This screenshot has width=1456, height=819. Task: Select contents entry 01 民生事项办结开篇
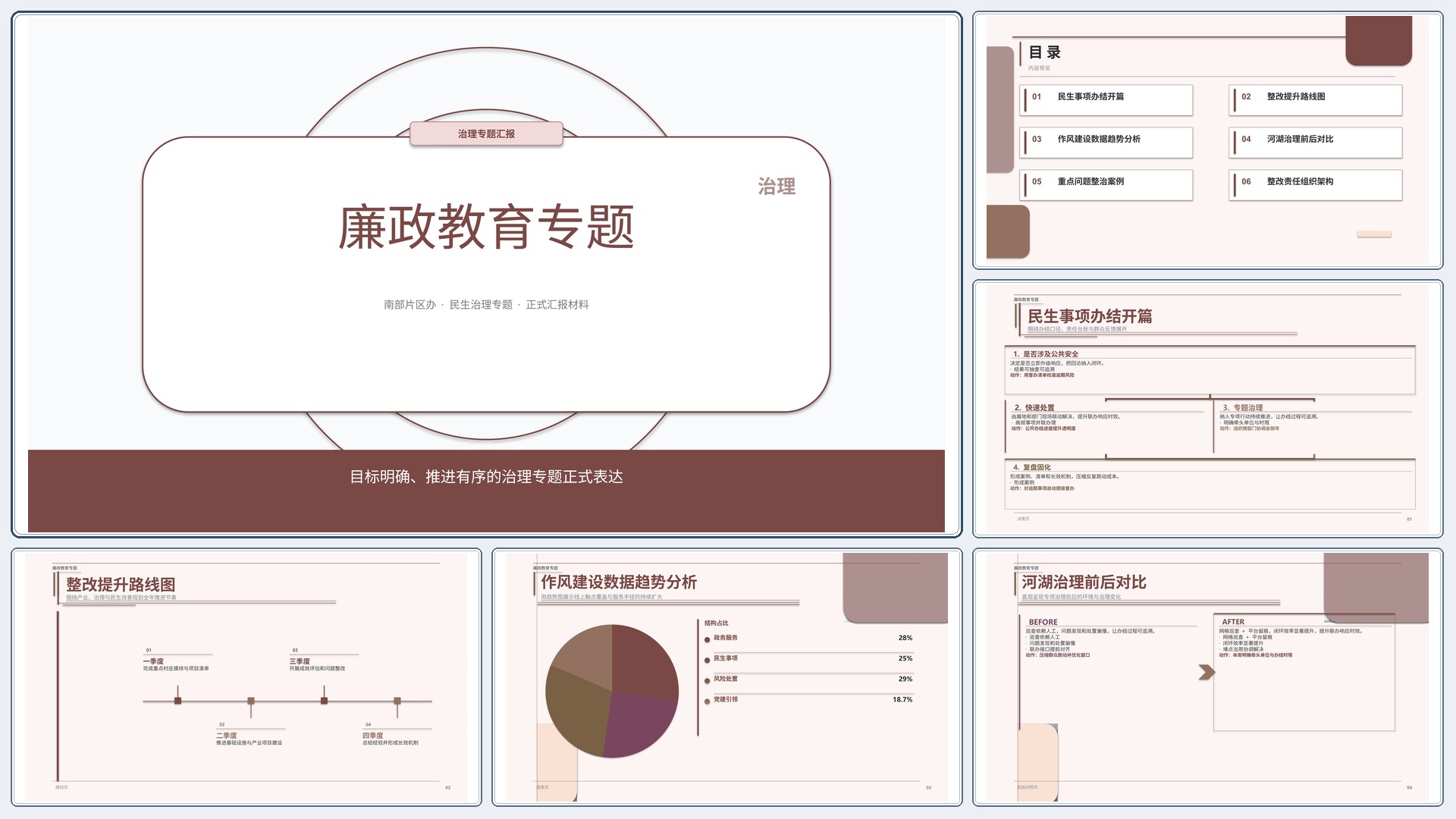click(x=1106, y=99)
